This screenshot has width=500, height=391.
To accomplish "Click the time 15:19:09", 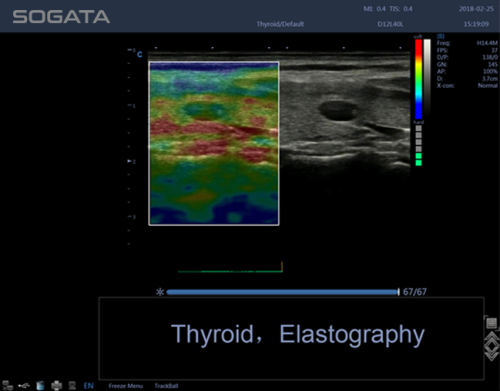I will click(x=476, y=24).
